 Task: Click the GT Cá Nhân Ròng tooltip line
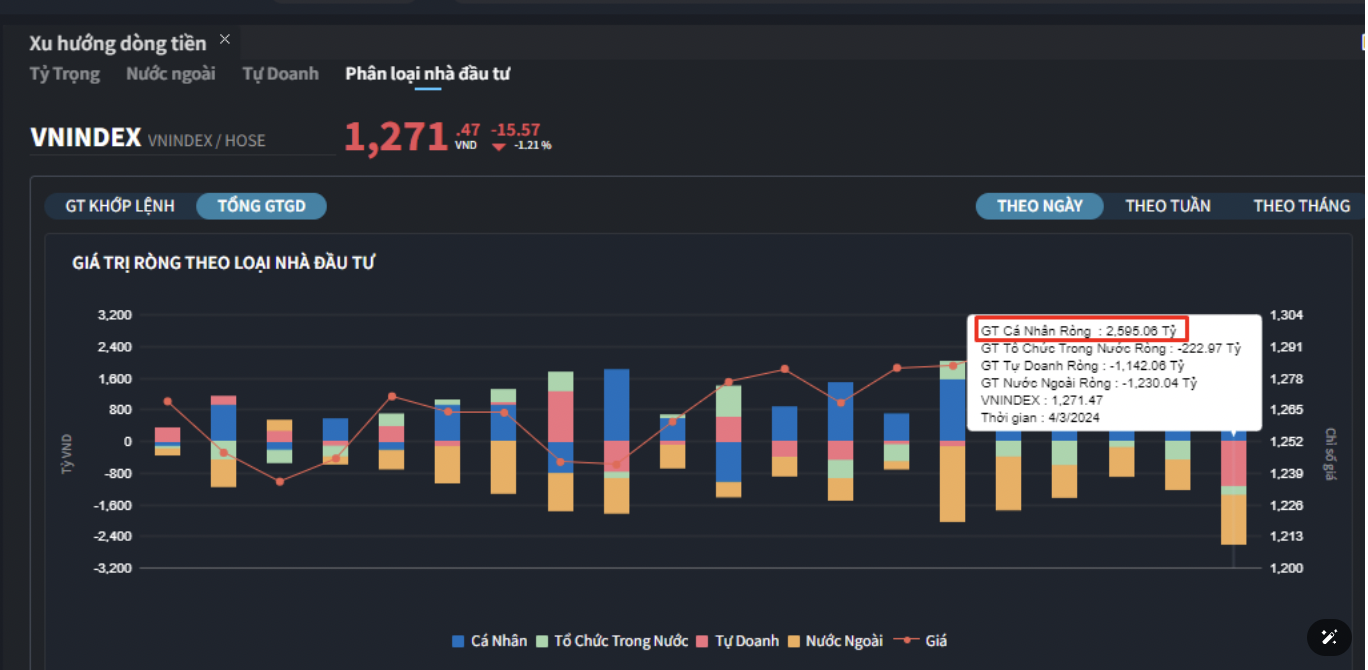[x=1078, y=330]
